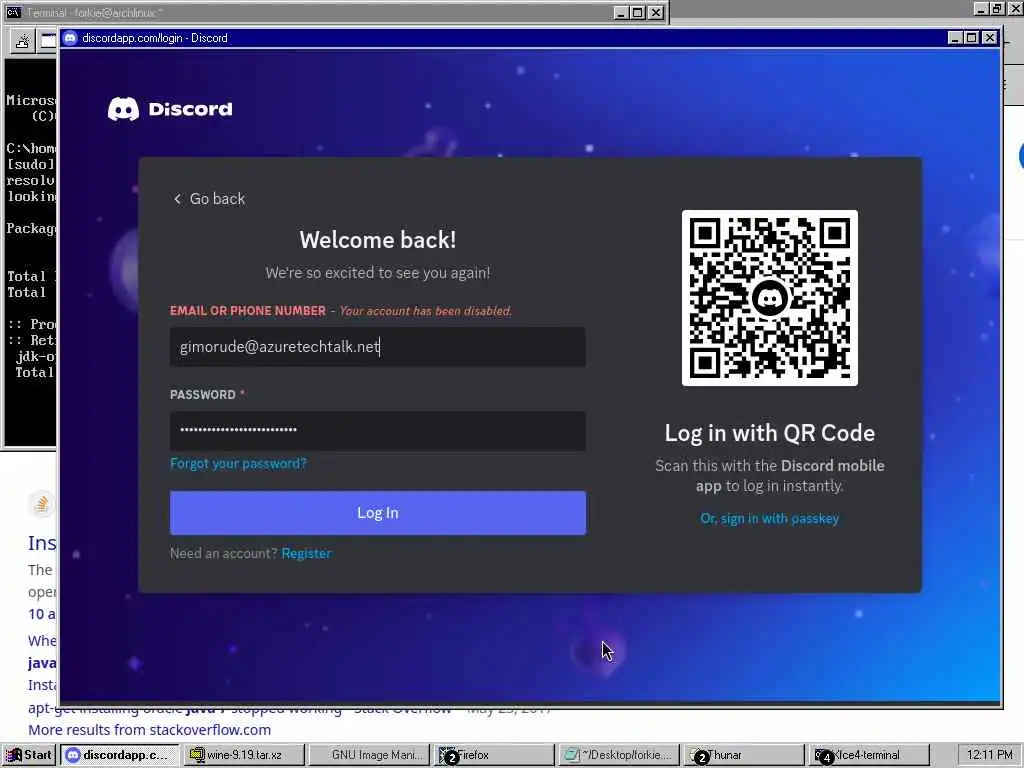Switch to discordapp taskbar item
Viewport: 1024px width, 768px height.
click(120, 755)
